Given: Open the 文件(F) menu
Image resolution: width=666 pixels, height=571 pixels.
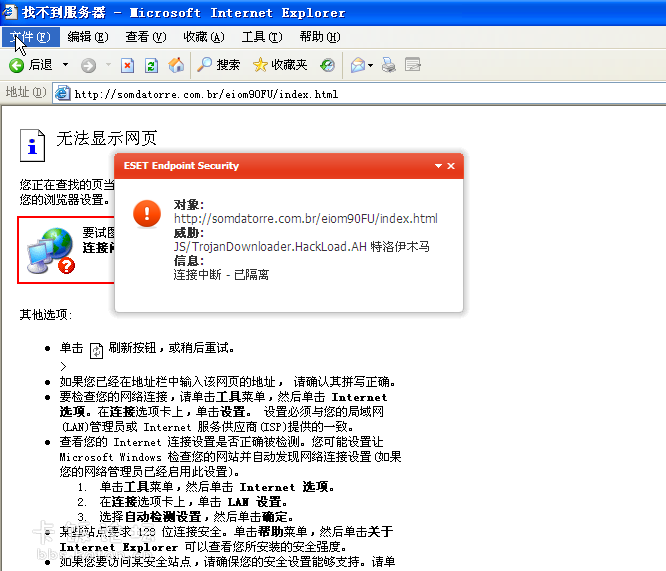Looking at the screenshot, I should pyautogui.click(x=29, y=37).
